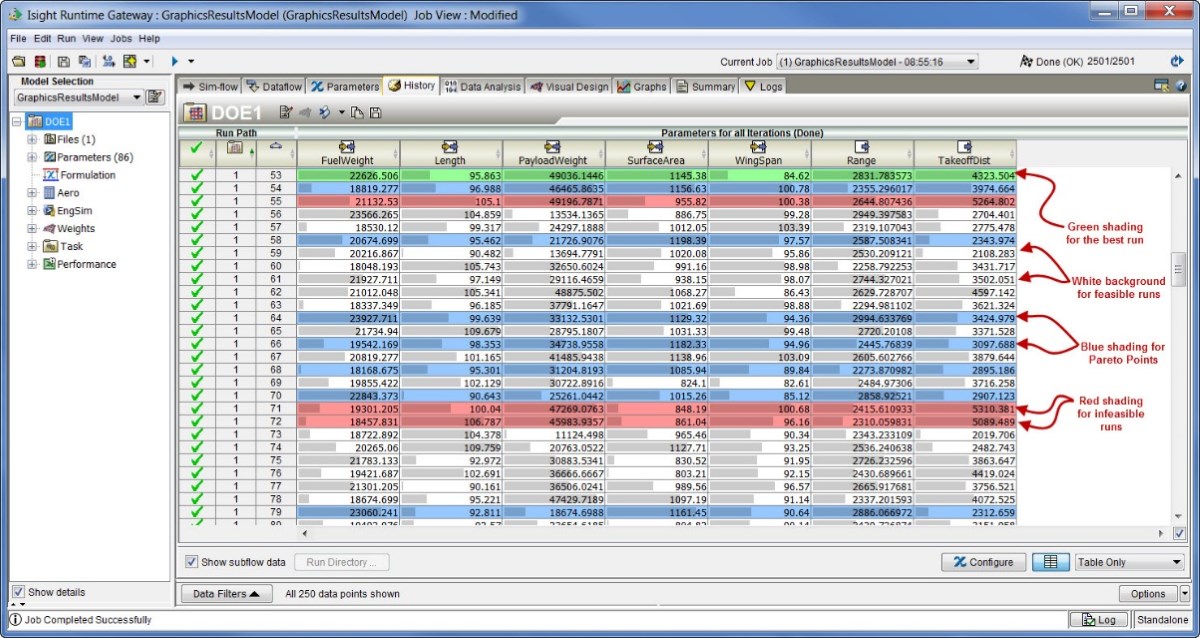Open the dropdown arrow beside the star icon
The width and height of the screenshot is (1200, 638).
[x=147, y=61]
